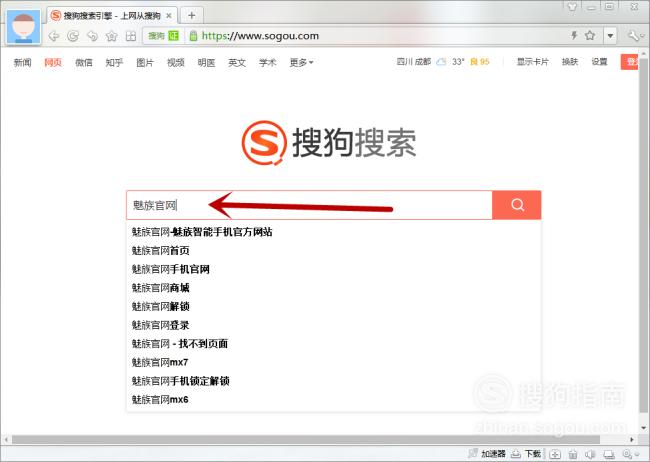Click the first-aid repair icon in status bar
The width and height of the screenshot is (650, 462).
555,454
